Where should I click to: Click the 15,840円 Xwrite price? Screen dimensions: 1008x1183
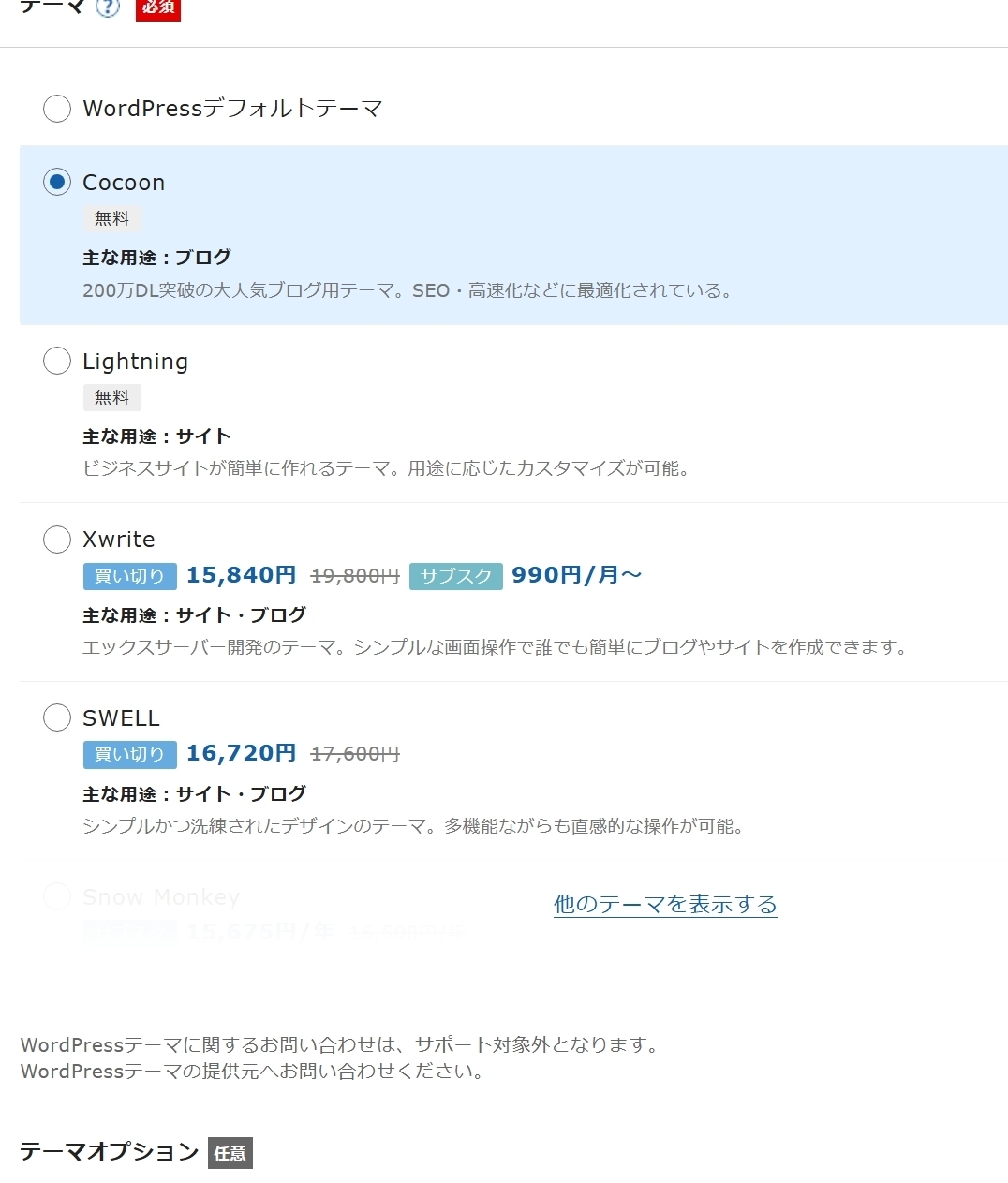click(x=241, y=575)
